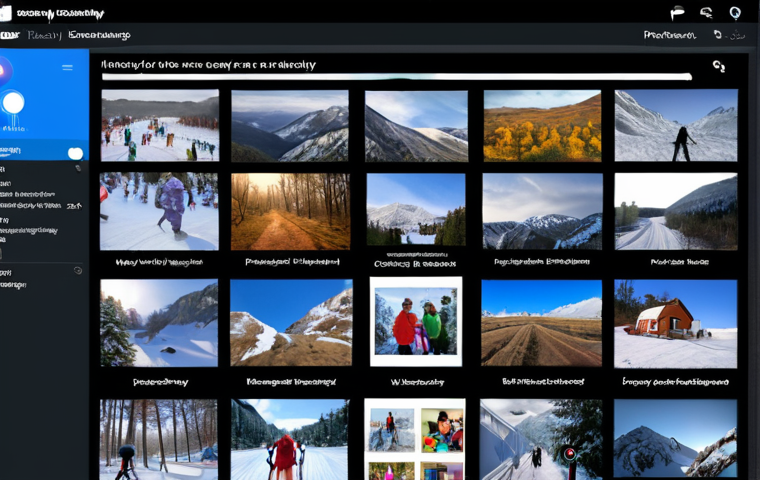Viewport: 760px width, 480px height.
Task: Open the snowy valley with pine tree photo
Action: coord(159,323)
